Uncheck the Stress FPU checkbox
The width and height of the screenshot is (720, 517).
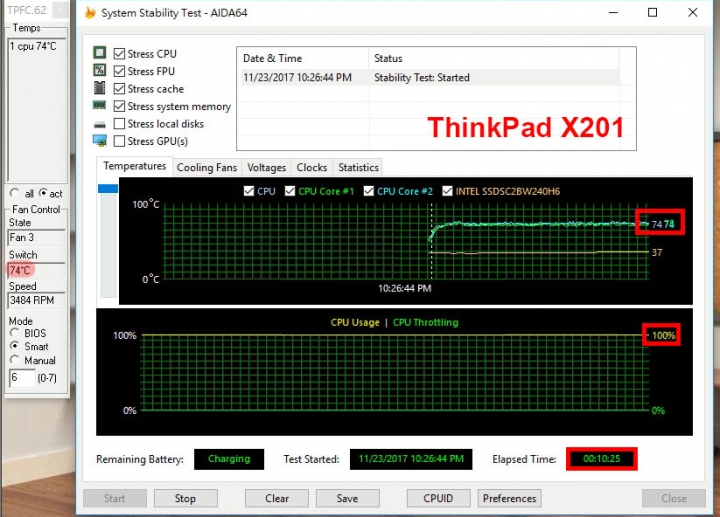(x=119, y=71)
